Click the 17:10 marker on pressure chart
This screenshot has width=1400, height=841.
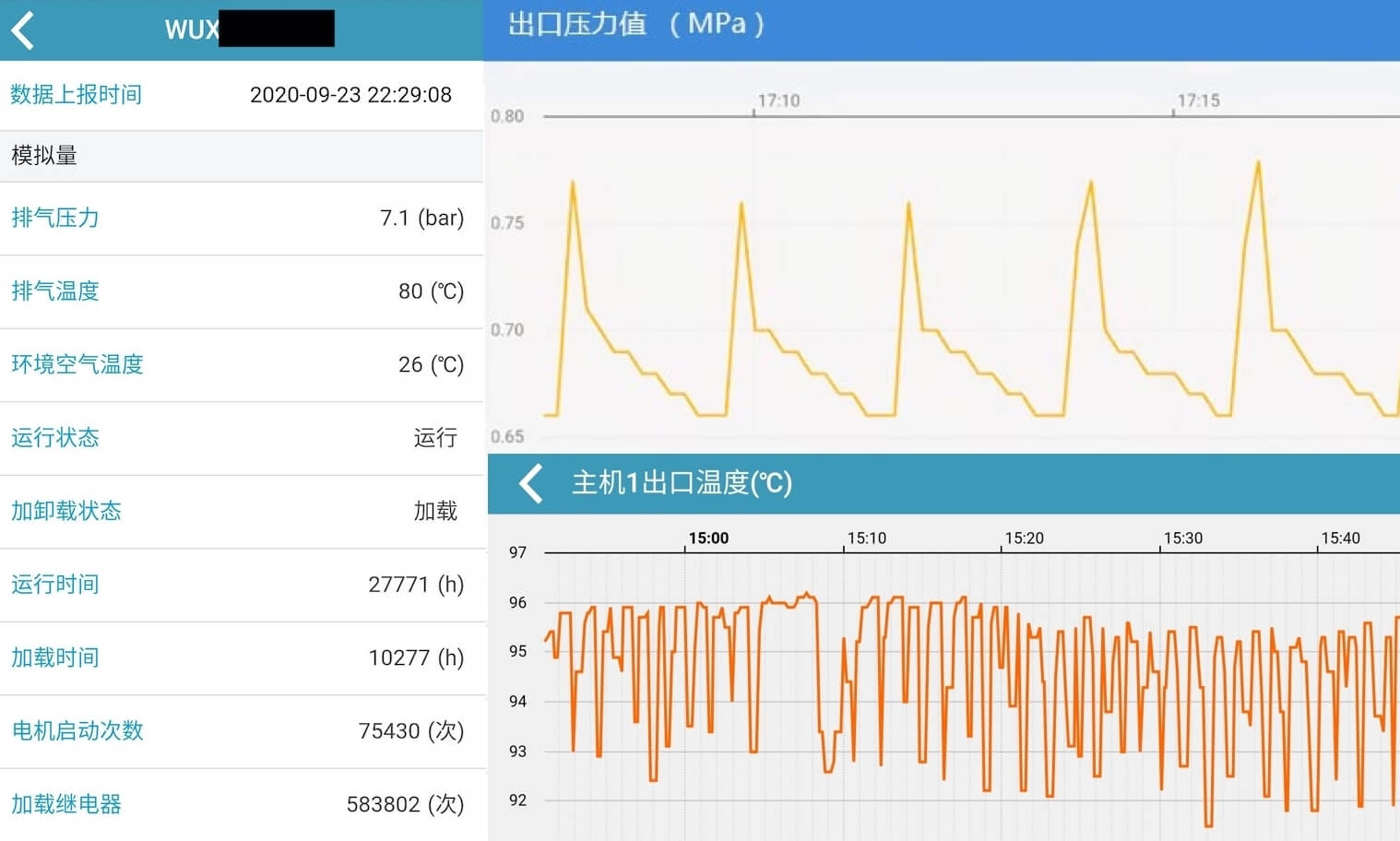coord(778,101)
